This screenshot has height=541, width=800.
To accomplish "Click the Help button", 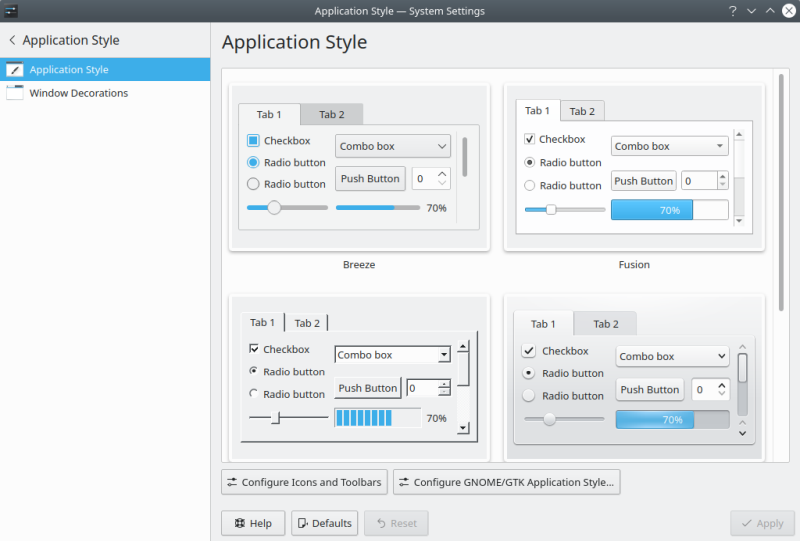I will point(253,523).
